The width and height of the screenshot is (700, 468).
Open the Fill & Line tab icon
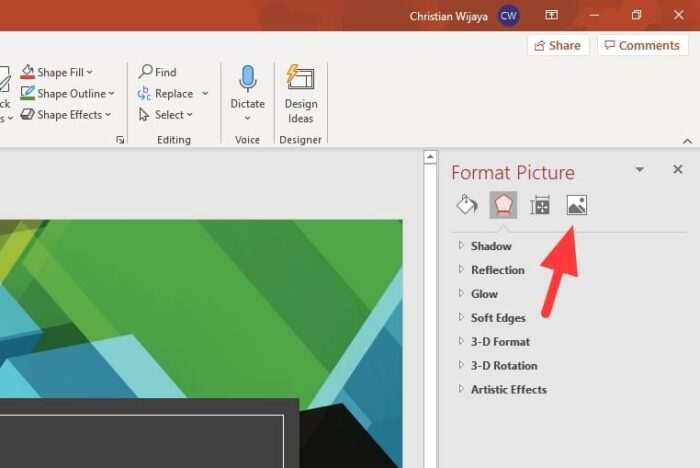(x=467, y=205)
